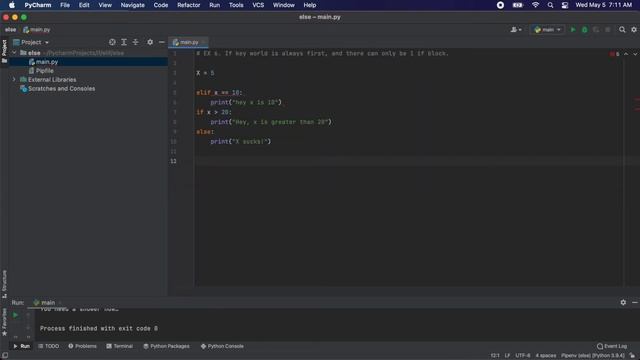Open the main run configuration dropdown
Screen dimensions: 640x360
tap(547, 30)
